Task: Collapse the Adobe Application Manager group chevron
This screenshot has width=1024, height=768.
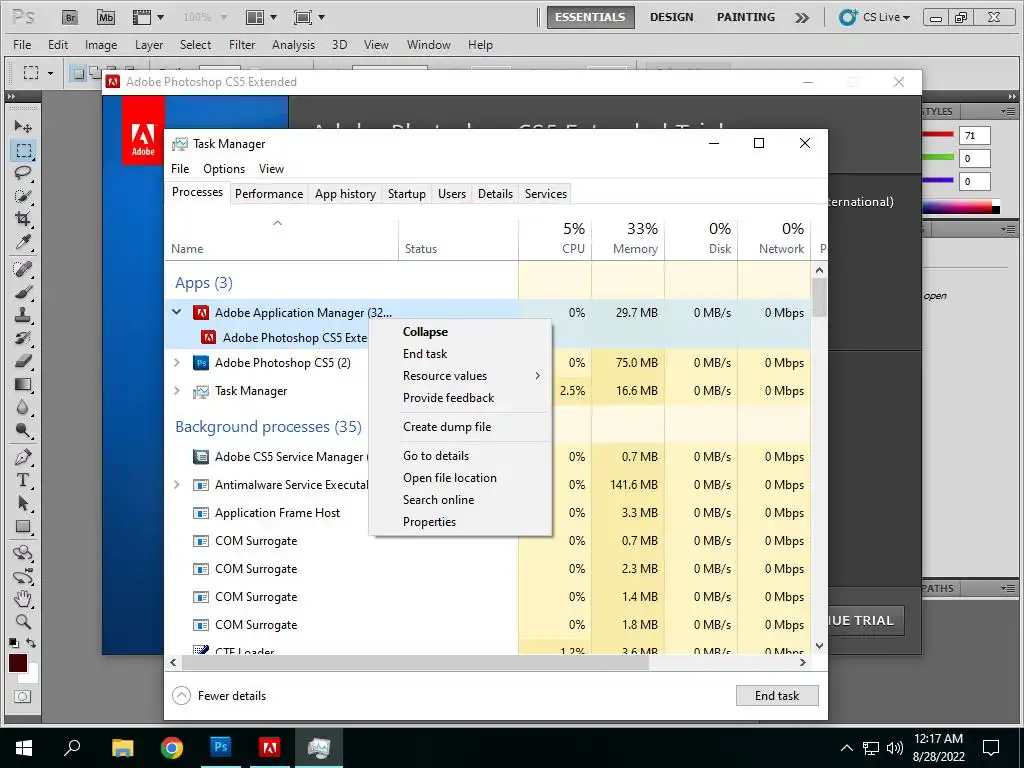Action: (176, 312)
